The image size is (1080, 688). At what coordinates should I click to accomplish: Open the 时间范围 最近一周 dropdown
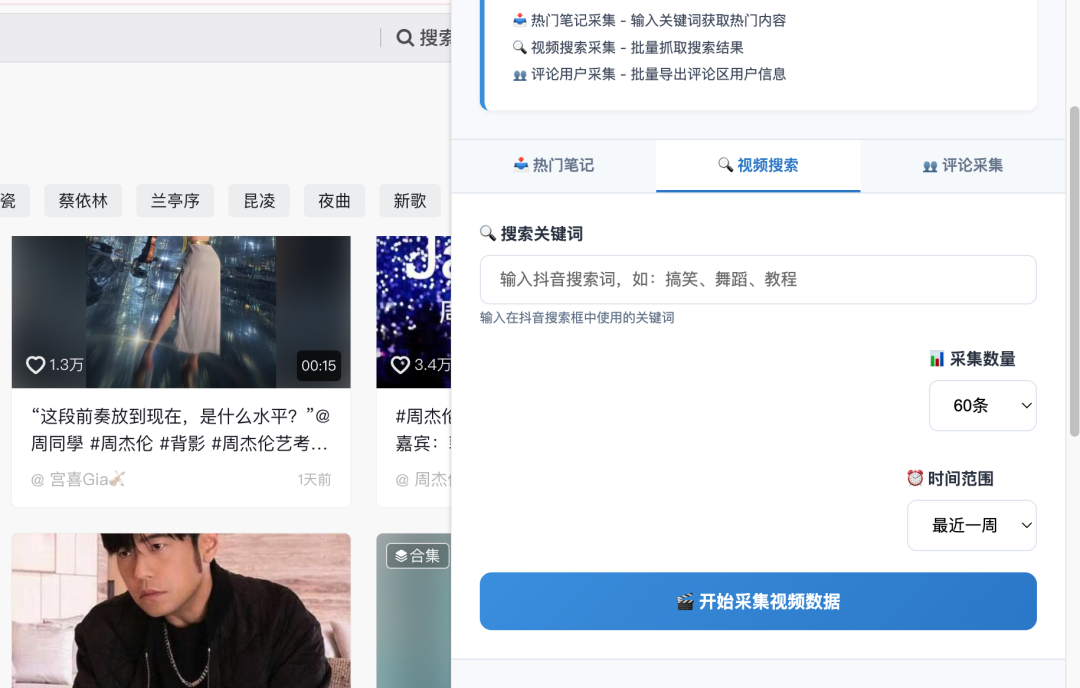(x=971, y=525)
